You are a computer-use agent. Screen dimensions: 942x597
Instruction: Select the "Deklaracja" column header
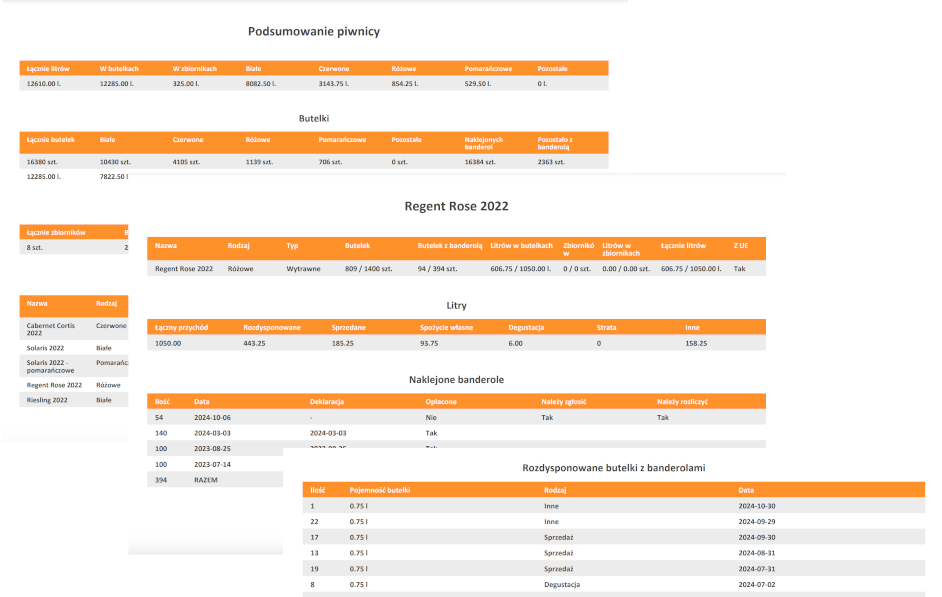(x=328, y=401)
